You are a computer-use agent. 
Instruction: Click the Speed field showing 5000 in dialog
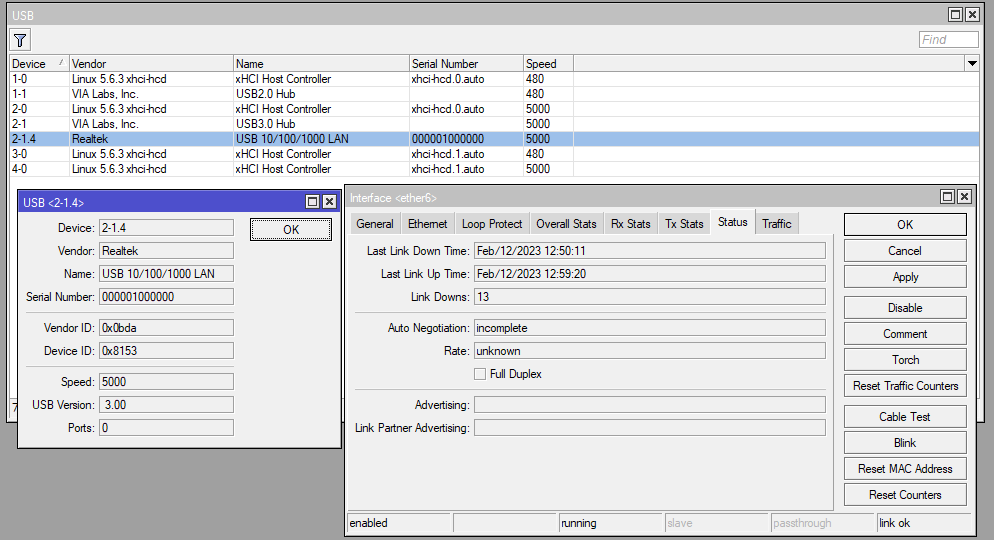(x=166, y=382)
